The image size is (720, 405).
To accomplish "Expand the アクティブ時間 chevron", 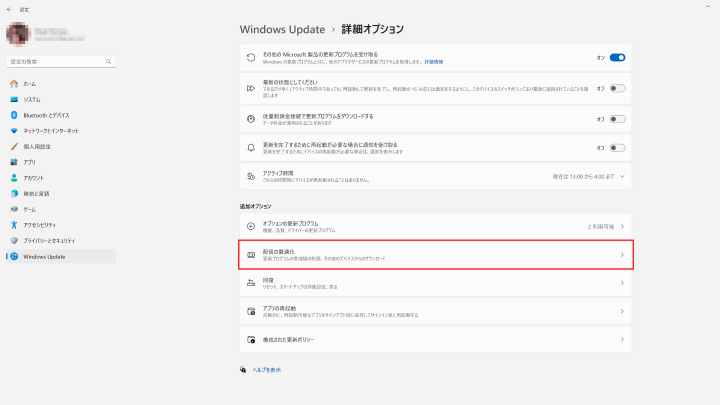I will tap(622, 176).
